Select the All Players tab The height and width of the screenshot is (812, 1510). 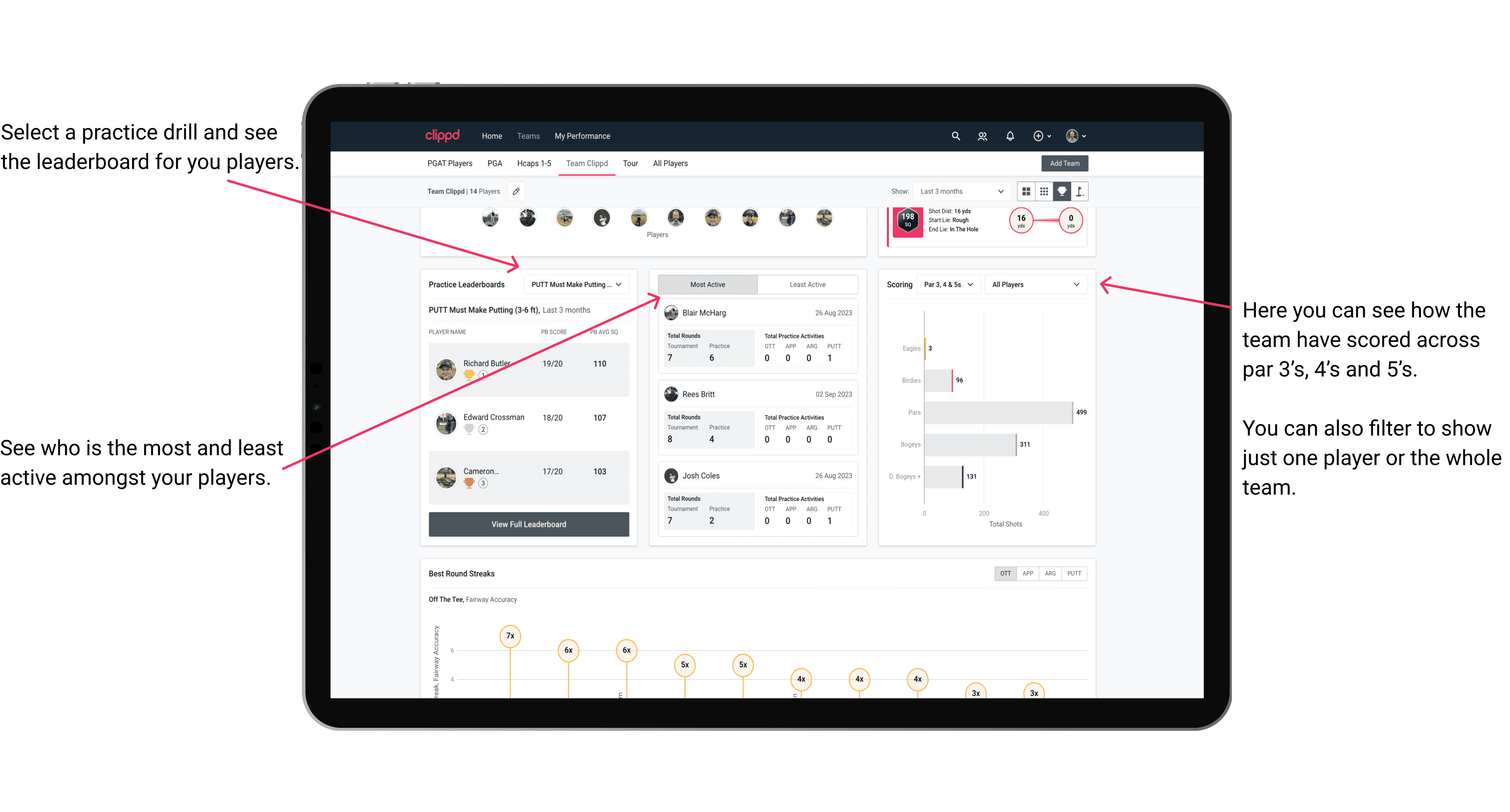670,163
